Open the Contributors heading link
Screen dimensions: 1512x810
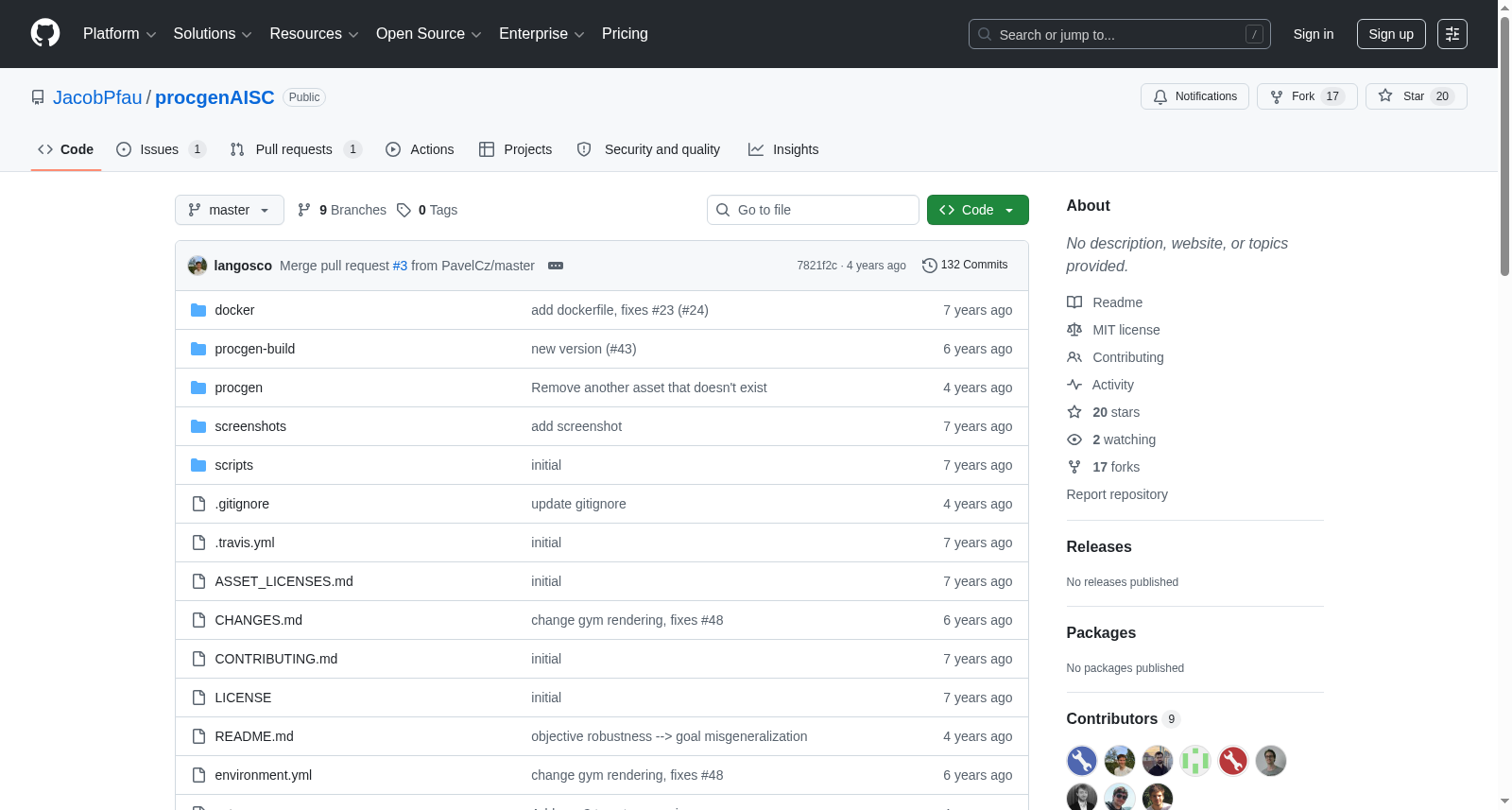tap(1123, 719)
